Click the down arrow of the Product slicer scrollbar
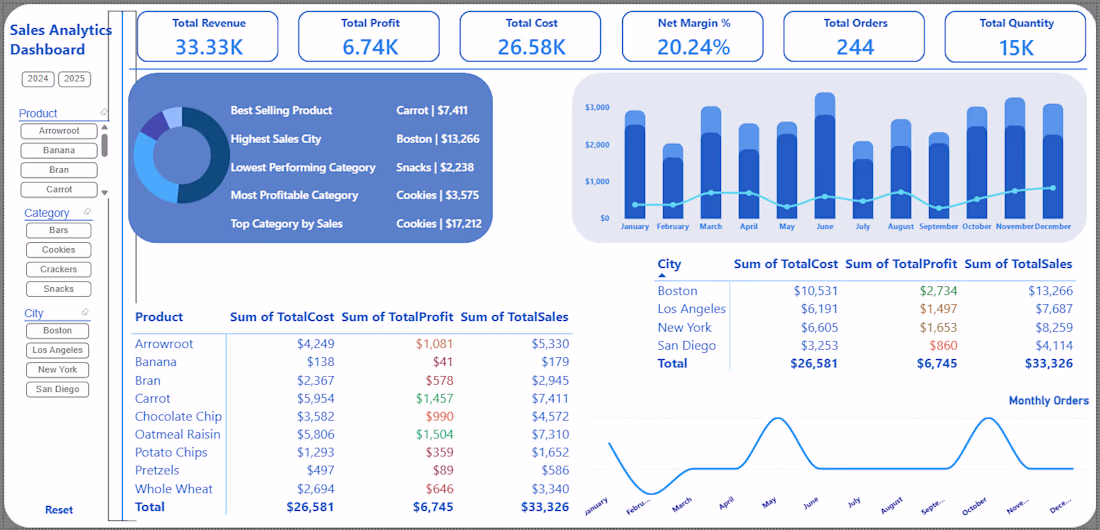The width and height of the screenshot is (1100, 530). 105,192
